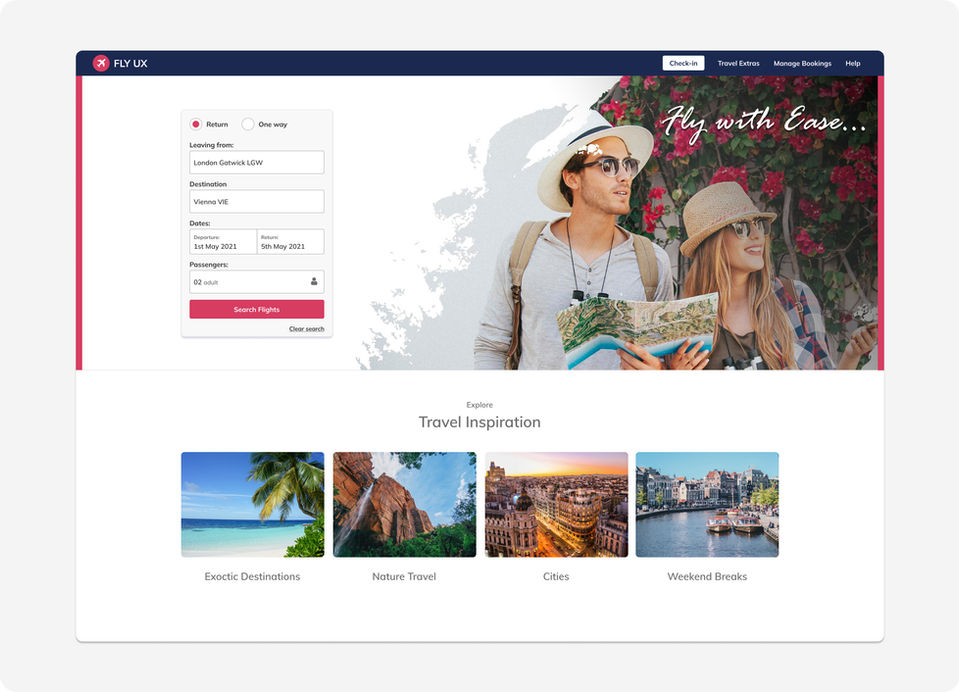Open the Nature Travel thumbnail

(404, 504)
